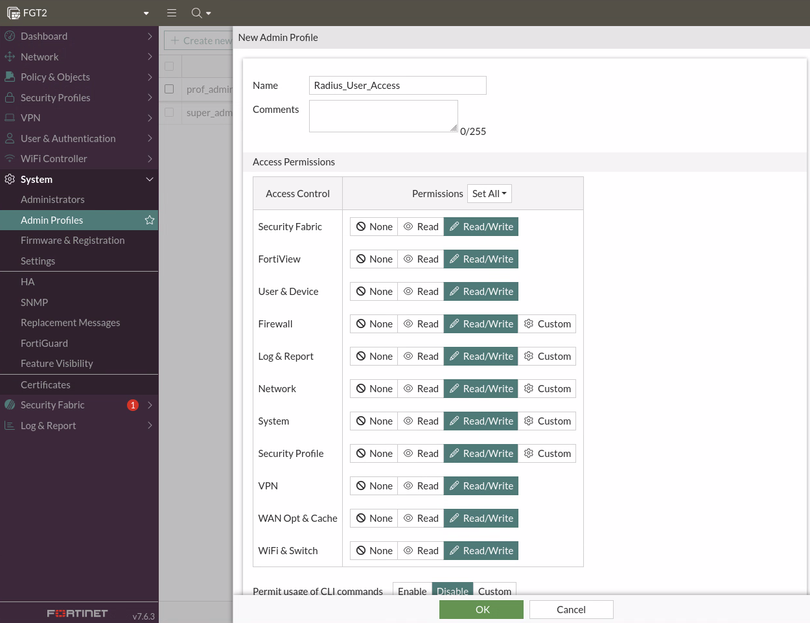Enable CLI commands usage
Screen dimensions: 810x623
(x=412, y=591)
